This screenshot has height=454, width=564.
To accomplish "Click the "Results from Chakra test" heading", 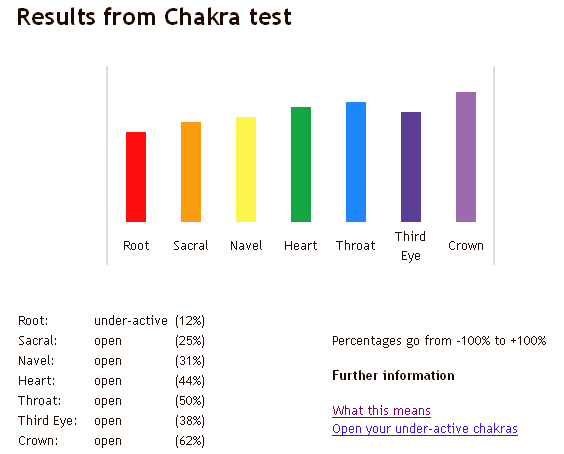I will tap(154, 17).
